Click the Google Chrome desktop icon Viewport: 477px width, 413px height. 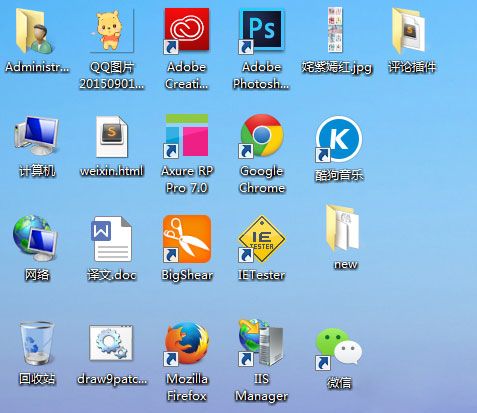click(262, 136)
